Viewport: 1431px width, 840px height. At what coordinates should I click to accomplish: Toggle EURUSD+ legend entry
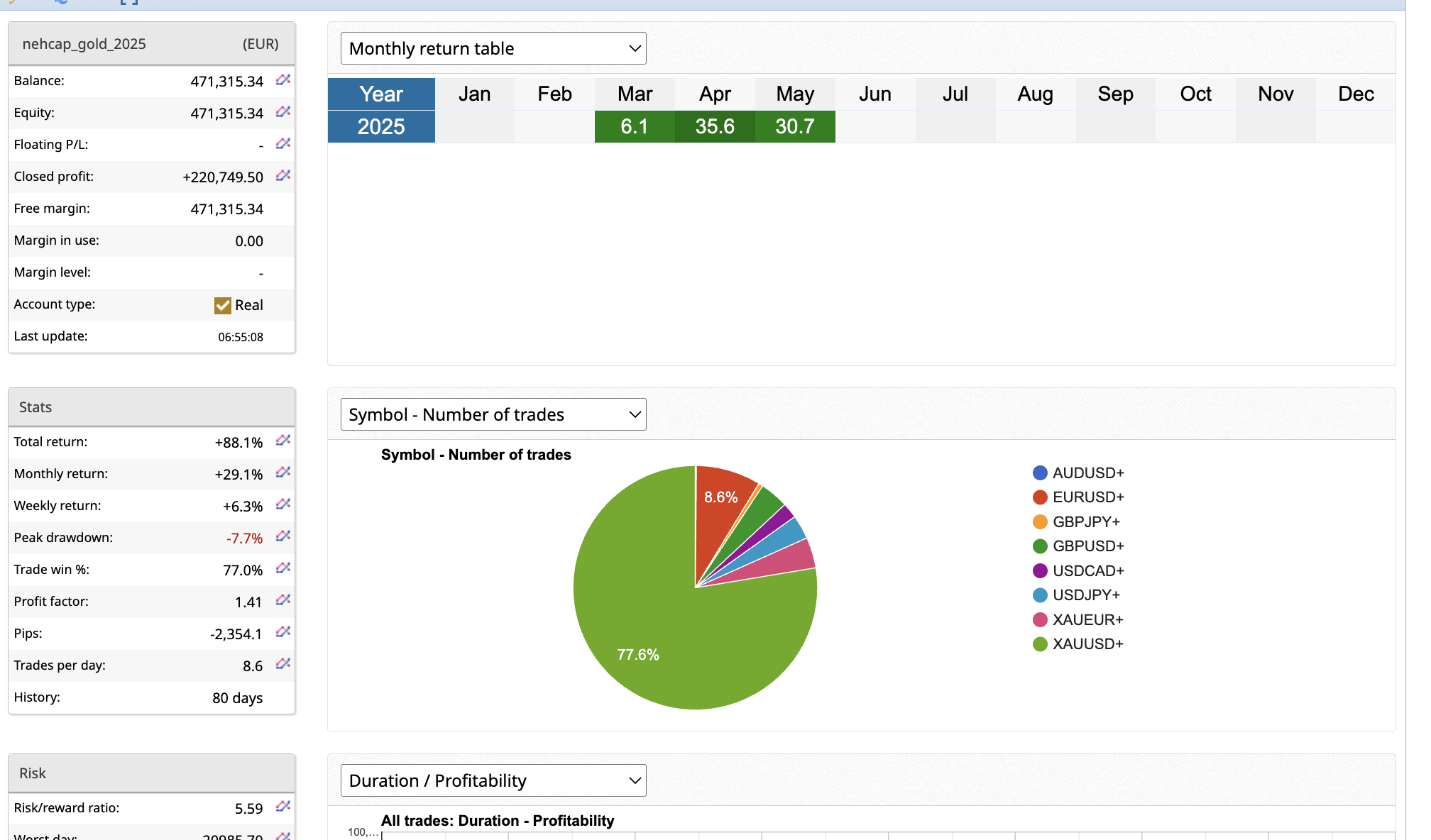coord(1078,497)
